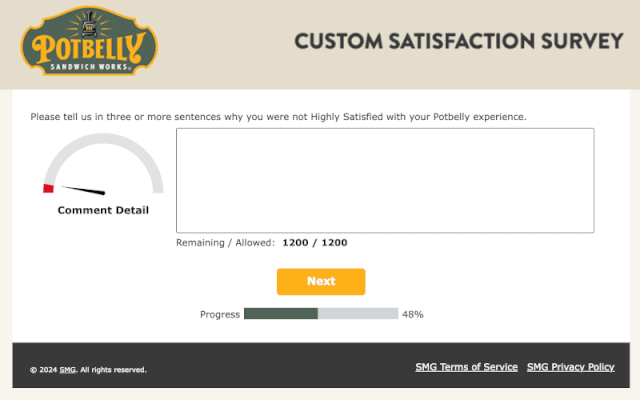Click the stove icon atop the logo
The image size is (640, 400).
pyautogui.click(x=89, y=24)
